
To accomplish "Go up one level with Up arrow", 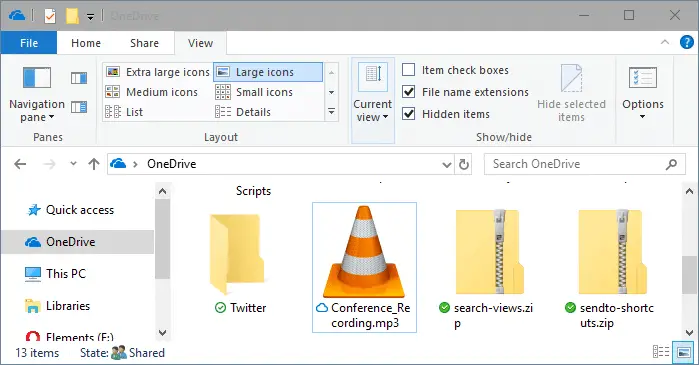I will click(x=94, y=164).
